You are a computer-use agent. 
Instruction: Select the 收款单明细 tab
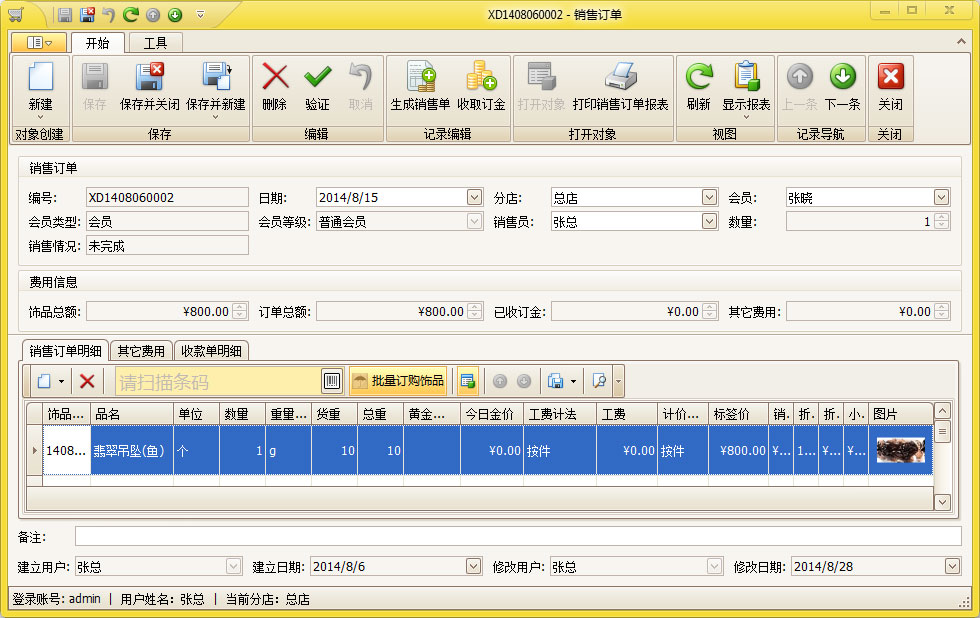coord(211,351)
